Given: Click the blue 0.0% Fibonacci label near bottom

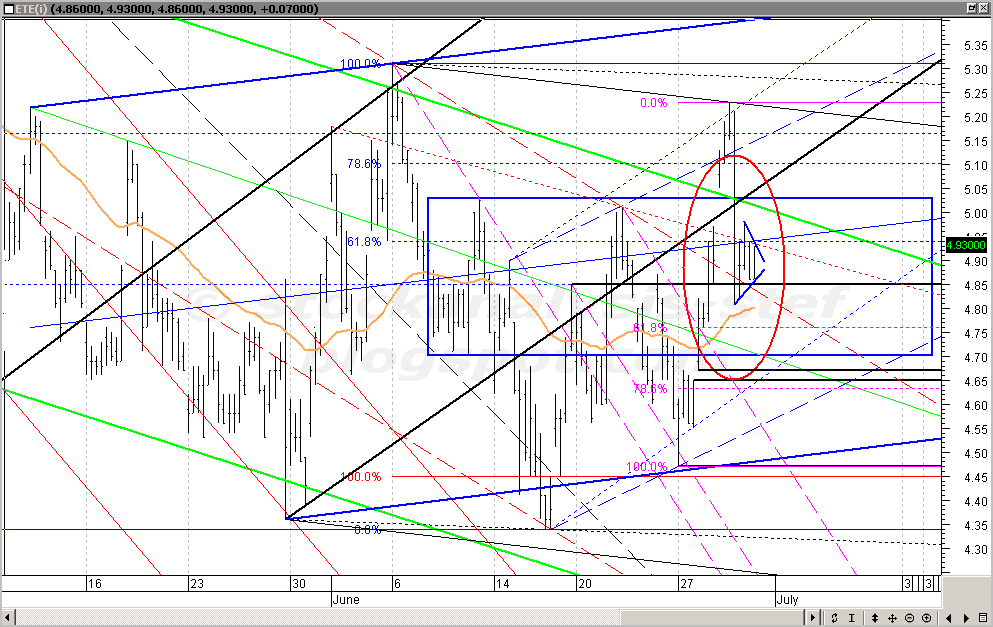Looking at the screenshot, I should click(367, 530).
